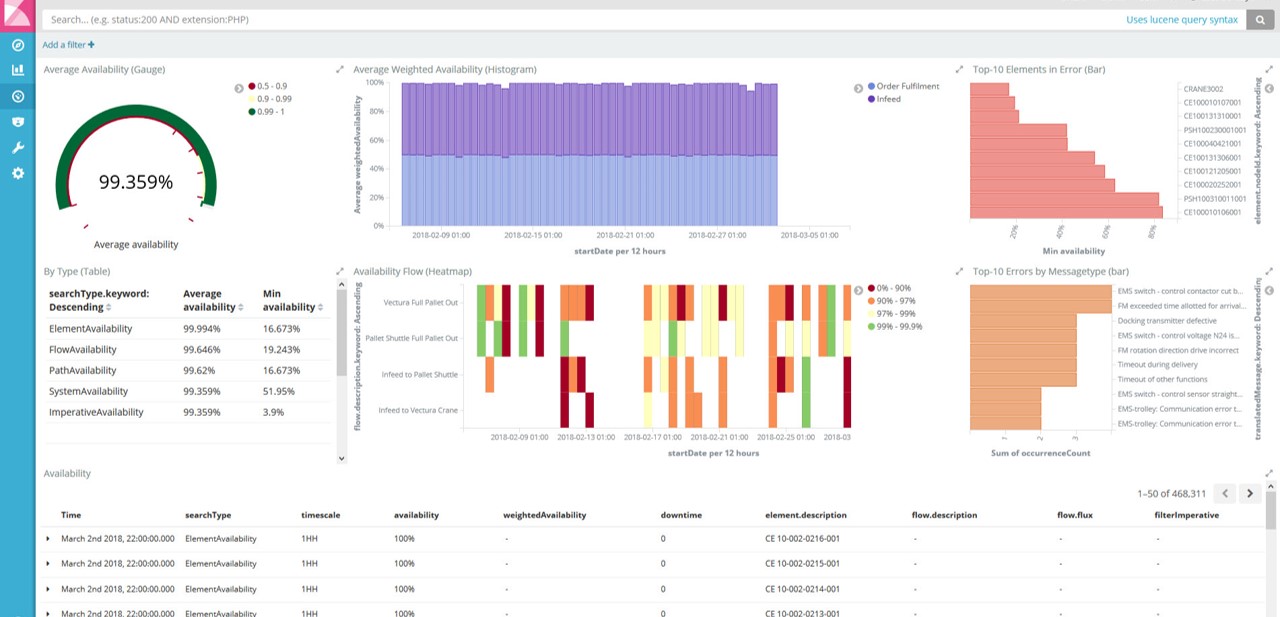Click Add a filter link
This screenshot has height=617, width=1280.
click(69, 45)
